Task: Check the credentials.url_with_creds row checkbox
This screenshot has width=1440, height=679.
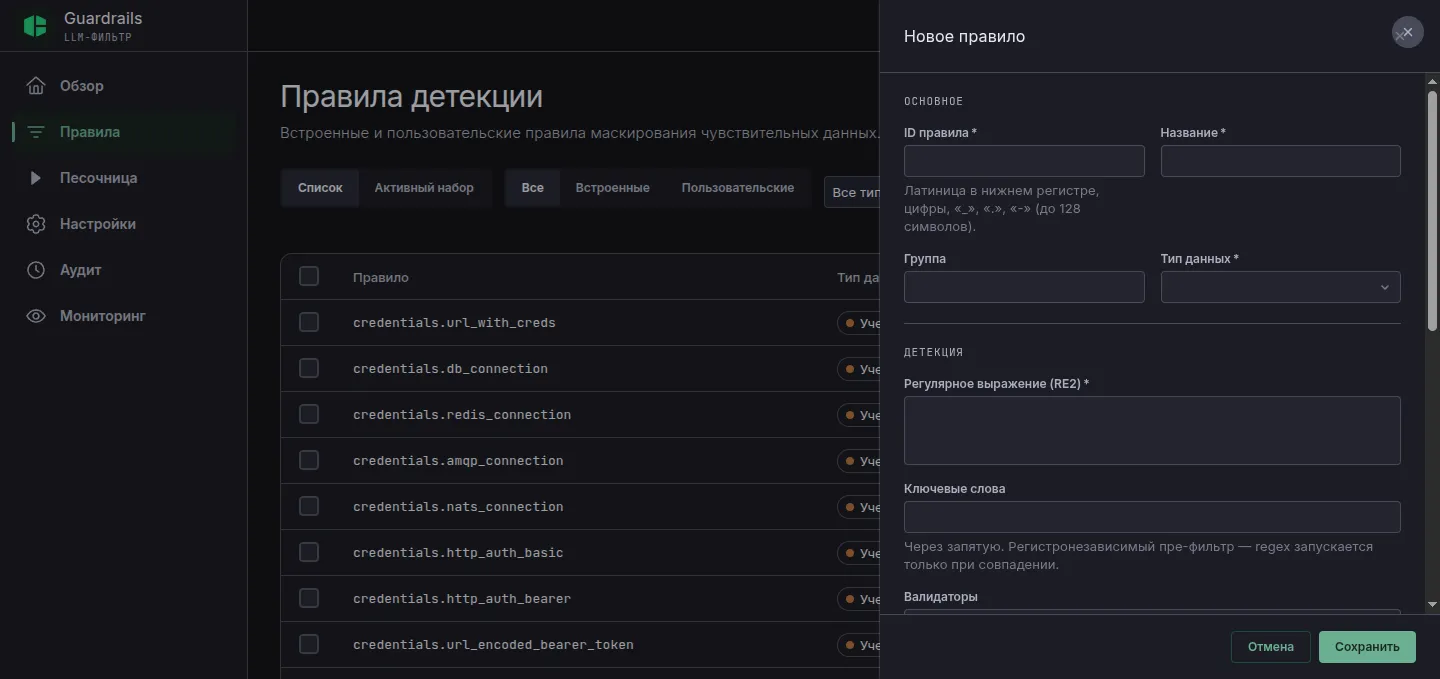Action: tap(309, 322)
